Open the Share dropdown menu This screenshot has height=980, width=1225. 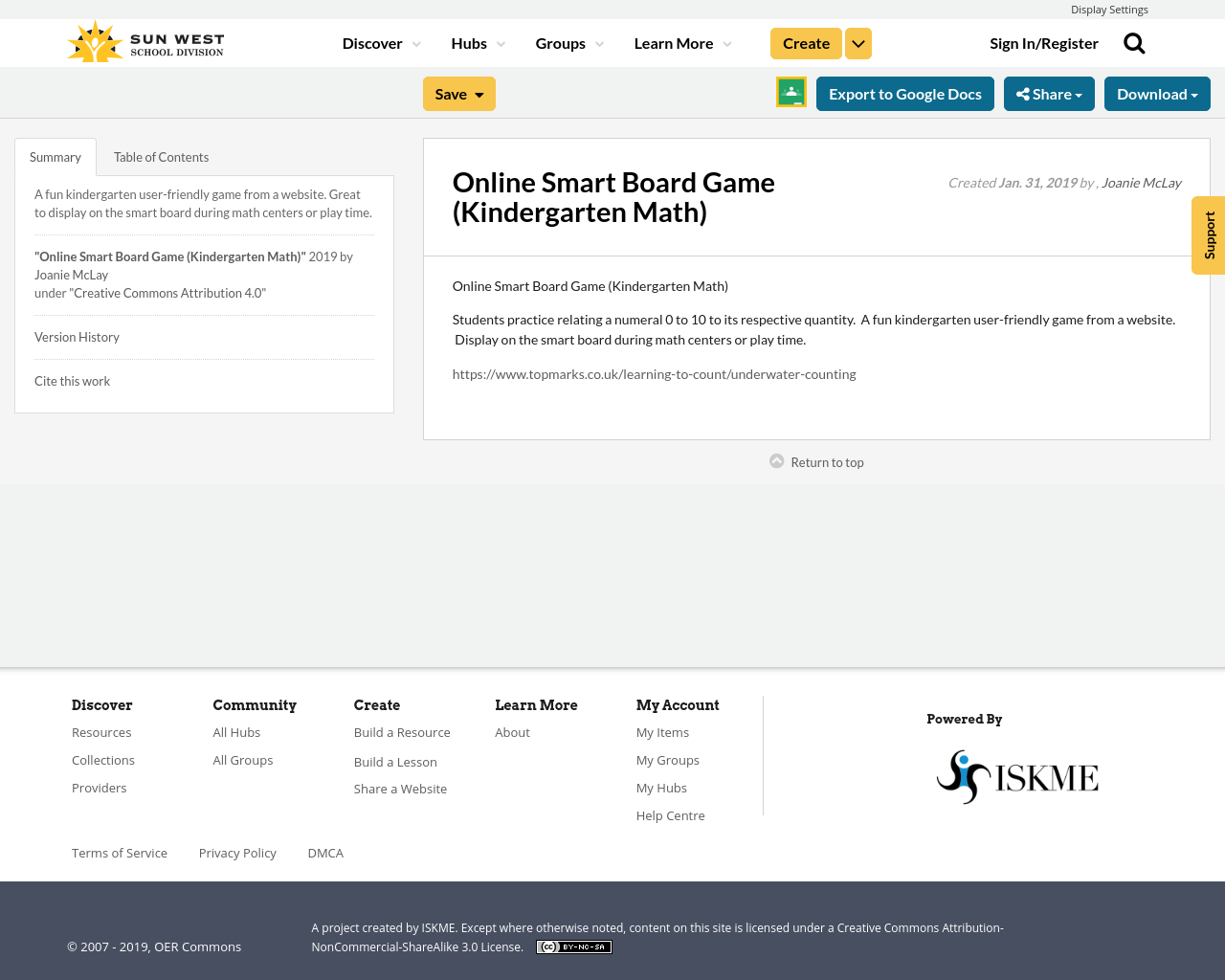click(1049, 94)
